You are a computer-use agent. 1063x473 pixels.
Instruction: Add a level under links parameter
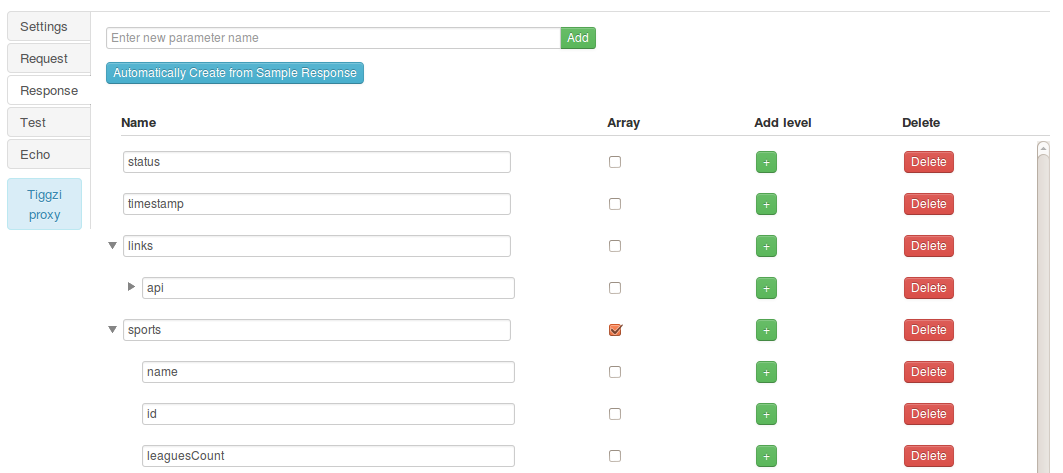pyautogui.click(x=766, y=246)
